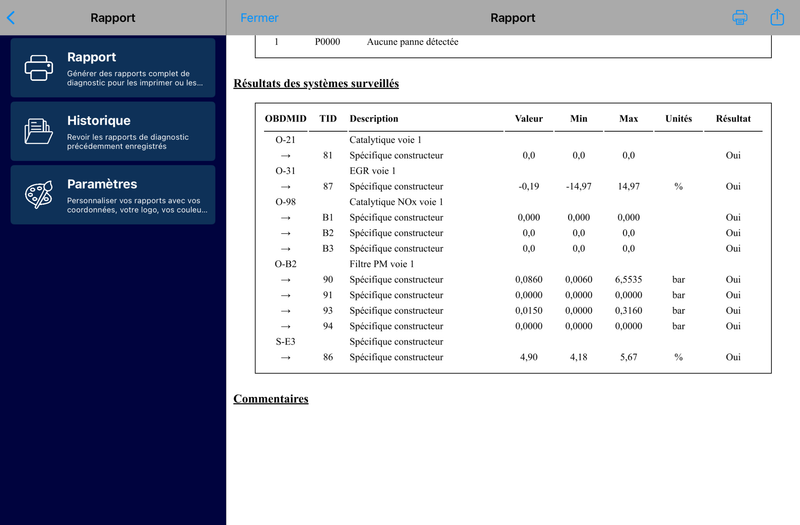
Task: Select the Filtre PM voie 1 row
Action: (x=513, y=264)
